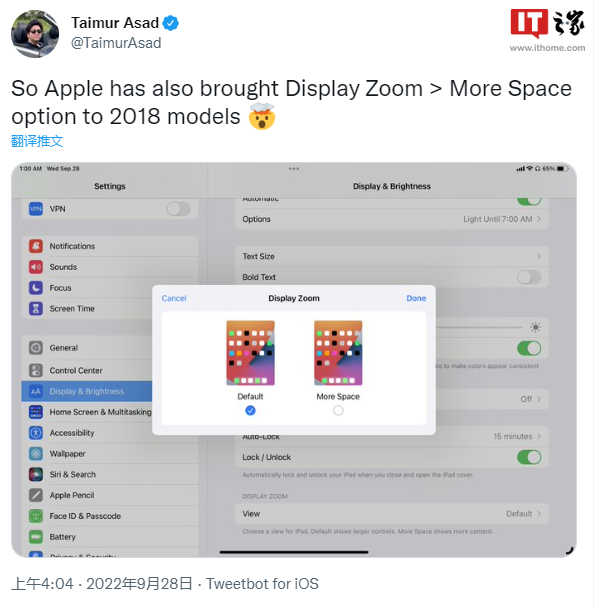The image size is (594, 608).
Task: Expand the View Default chevron
Action: click(539, 514)
